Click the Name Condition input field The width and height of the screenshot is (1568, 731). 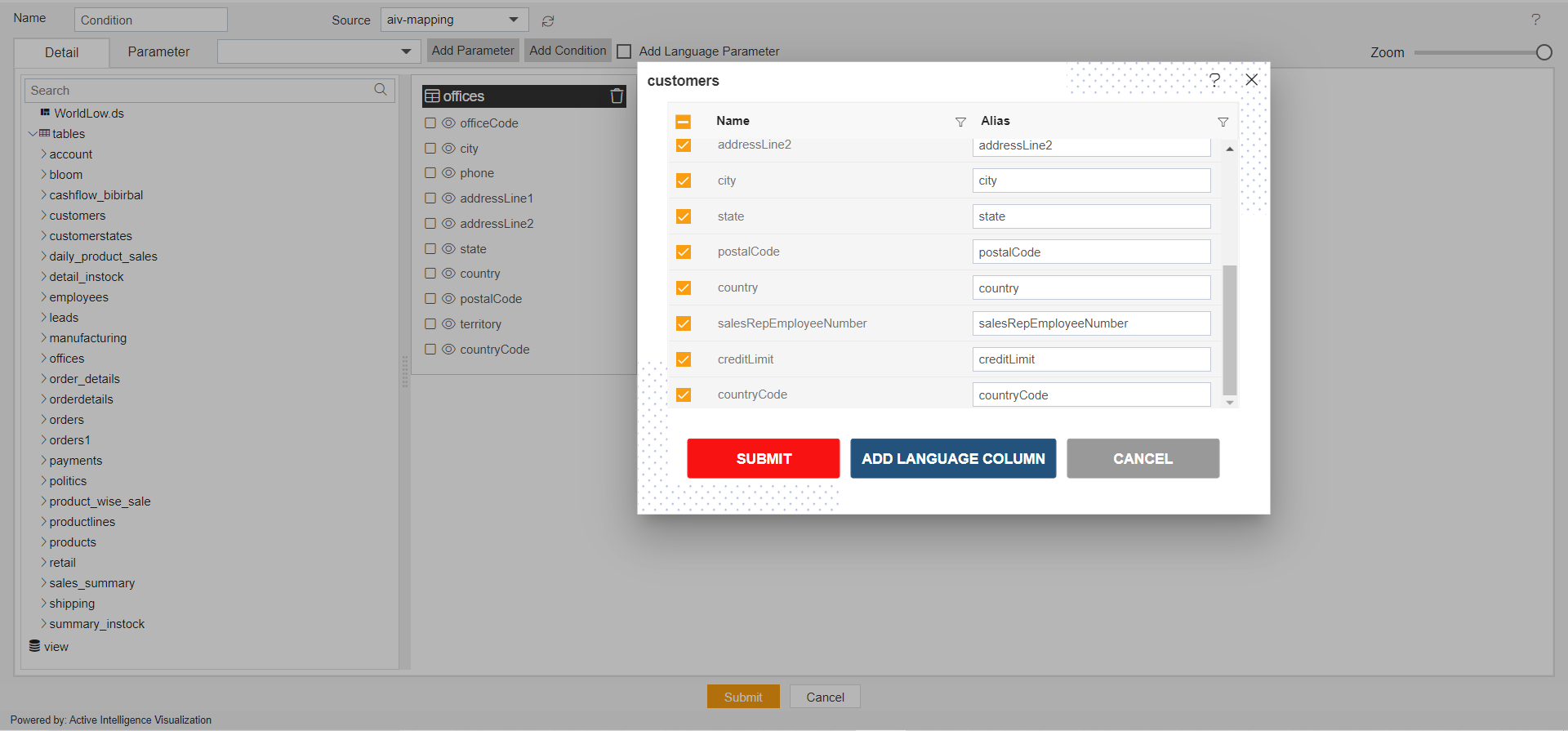(x=151, y=20)
